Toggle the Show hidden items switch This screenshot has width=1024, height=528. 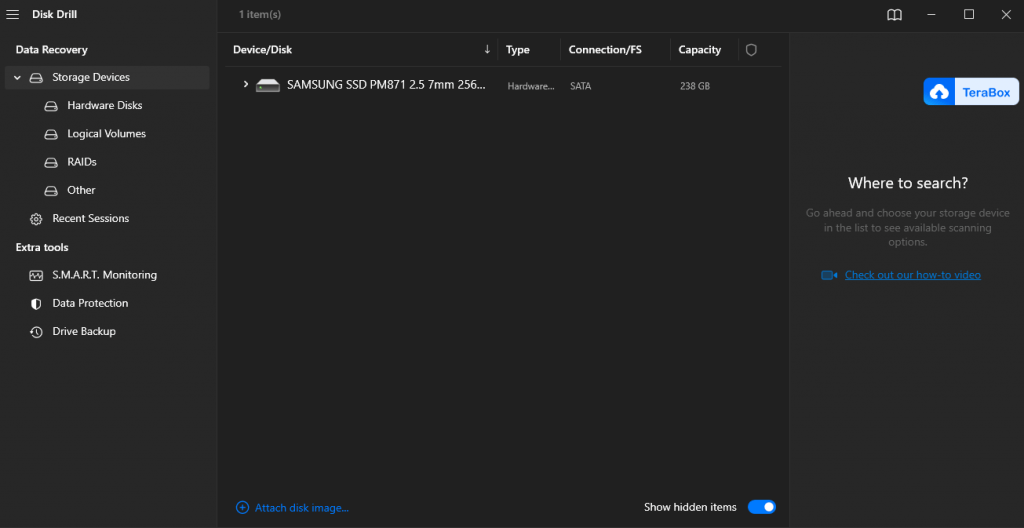click(x=761, y=507)
